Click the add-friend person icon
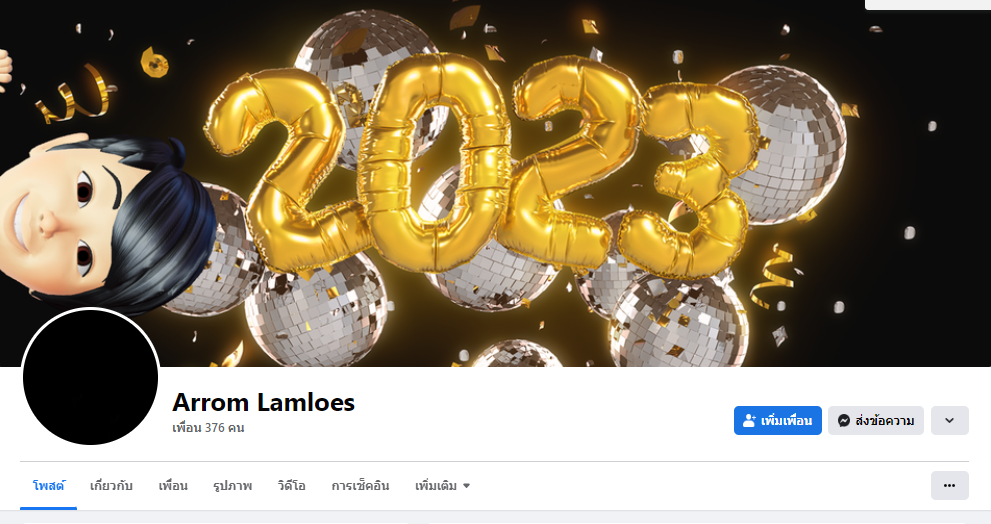 pyautogui.click(x=749, y=420)
